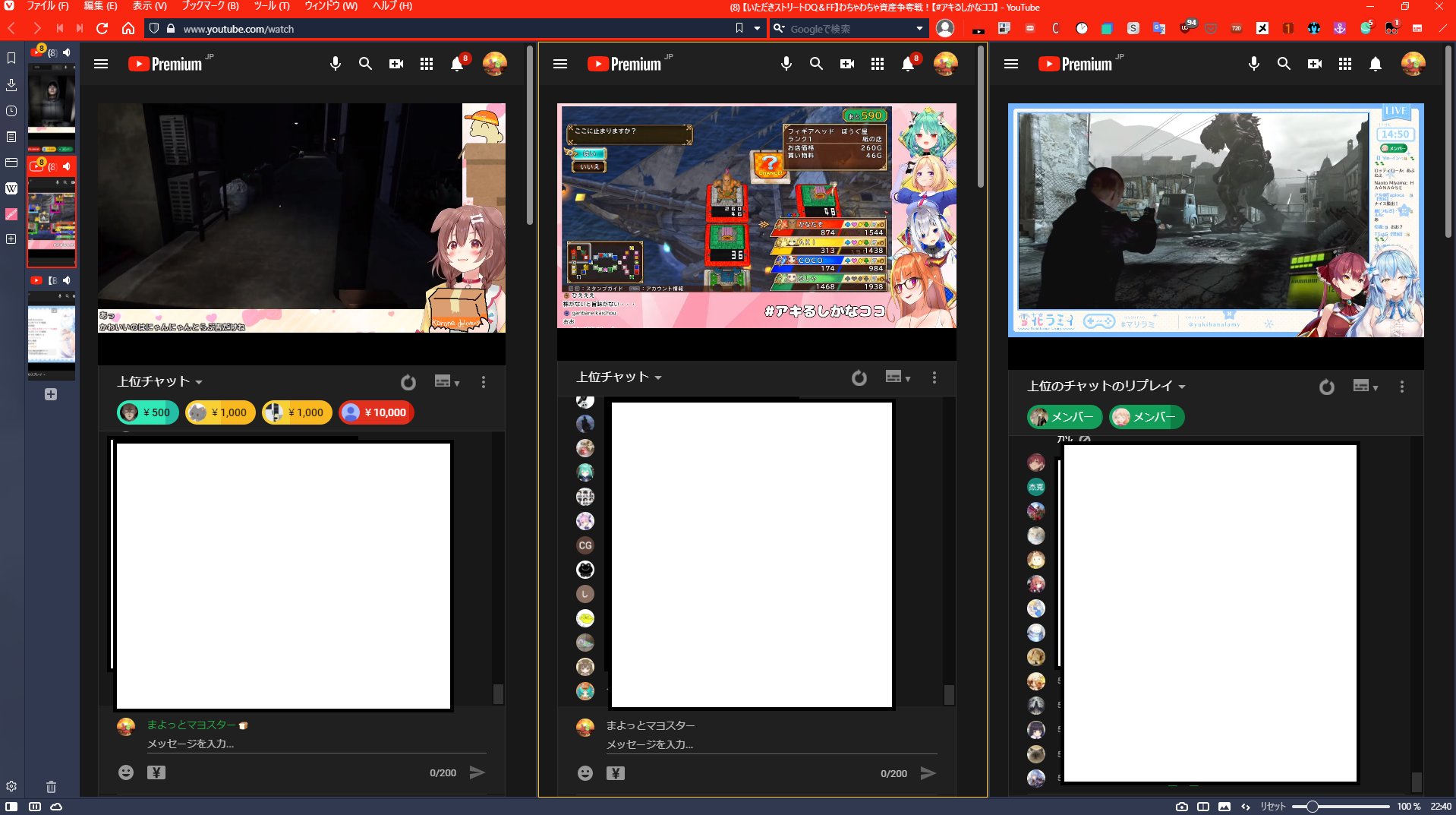Open the emoji picker in middle chat

(x=585, y=773)
